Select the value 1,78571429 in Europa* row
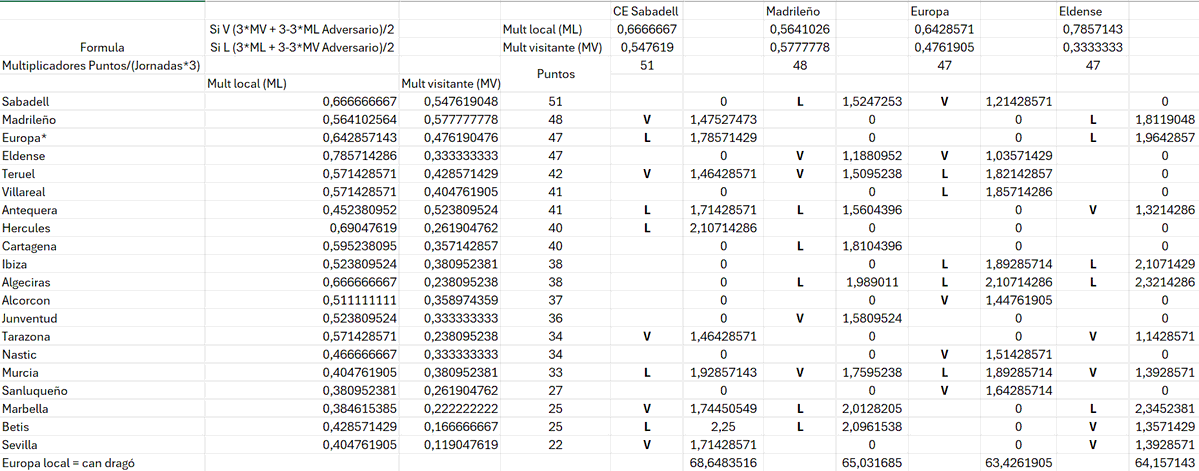The height and width of the screenshot is (471, 1199). pos(723,138)
